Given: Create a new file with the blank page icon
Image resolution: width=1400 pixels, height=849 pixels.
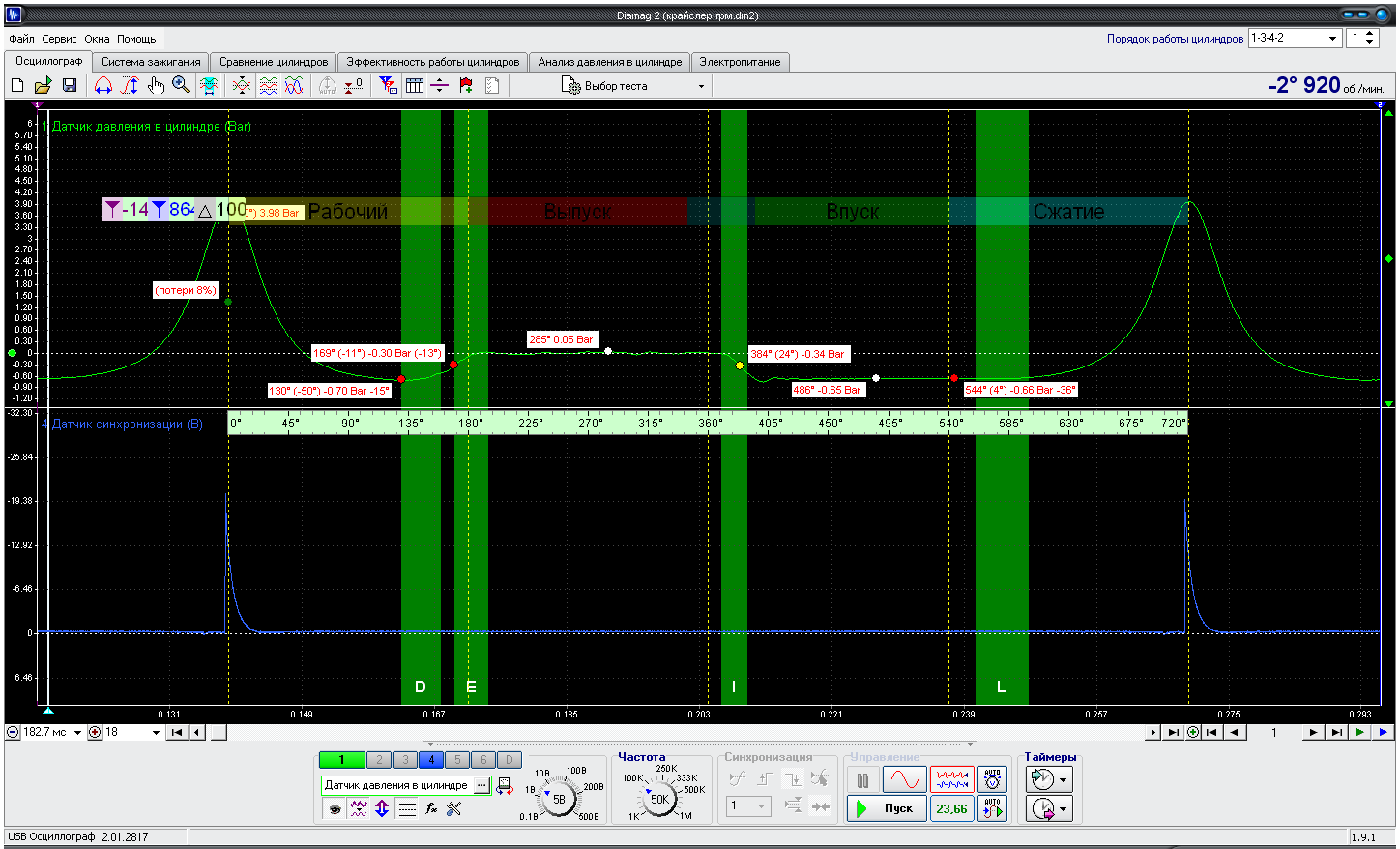Looking at the screenshot, I should pyautogui.click(x=17, y=86).
